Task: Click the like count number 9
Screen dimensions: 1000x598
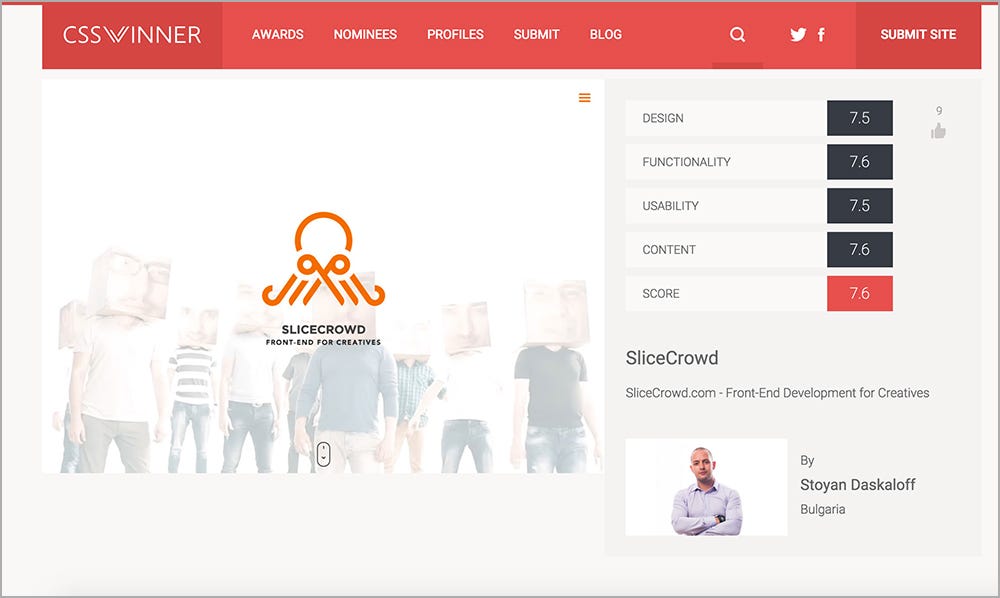Action: point(939,111)
